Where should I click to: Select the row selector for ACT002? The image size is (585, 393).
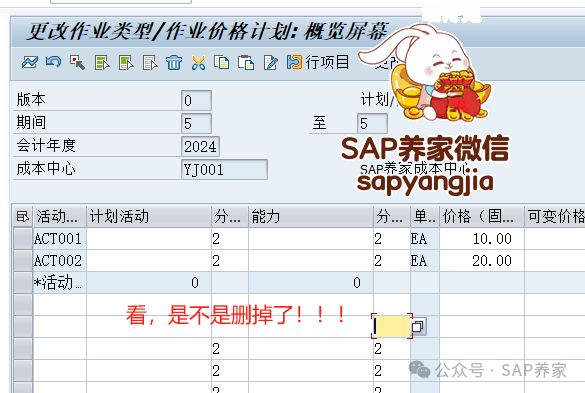coord(23,261)
